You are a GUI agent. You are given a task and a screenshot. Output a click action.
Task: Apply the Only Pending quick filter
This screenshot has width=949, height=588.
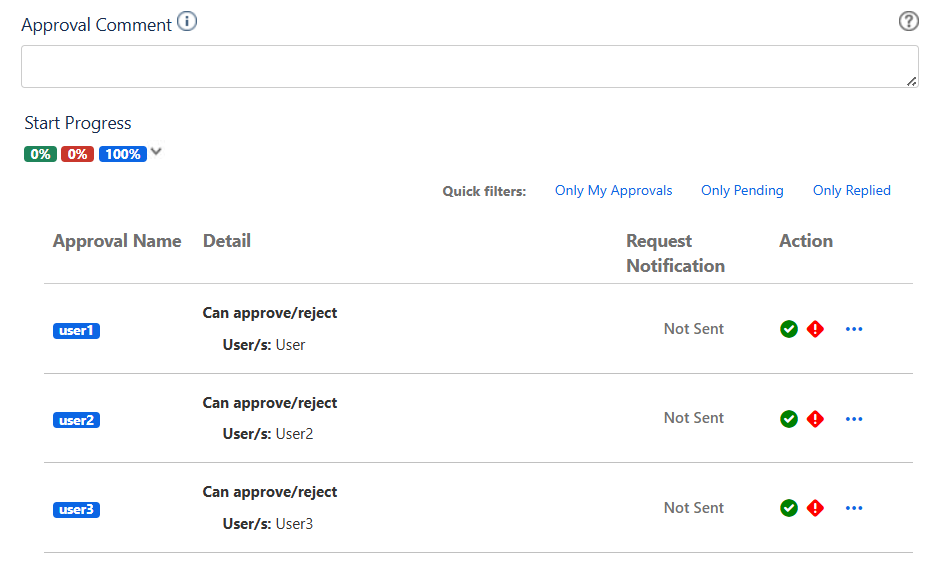tap(742, 191)
